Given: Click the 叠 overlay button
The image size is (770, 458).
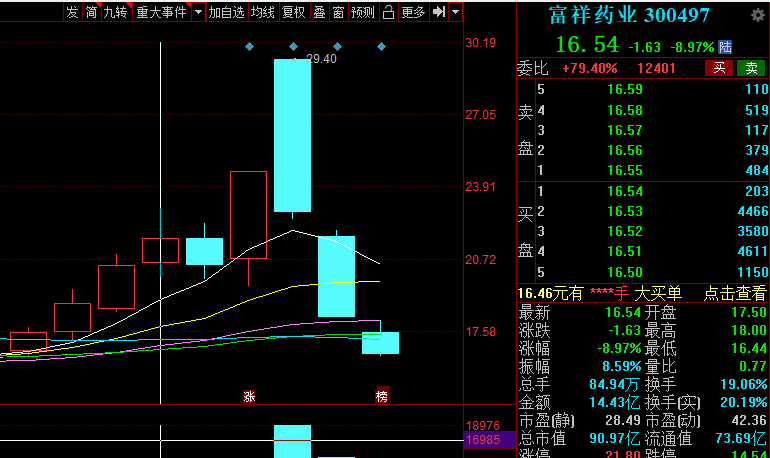Looking at the screenshot, I should (320, 12).
